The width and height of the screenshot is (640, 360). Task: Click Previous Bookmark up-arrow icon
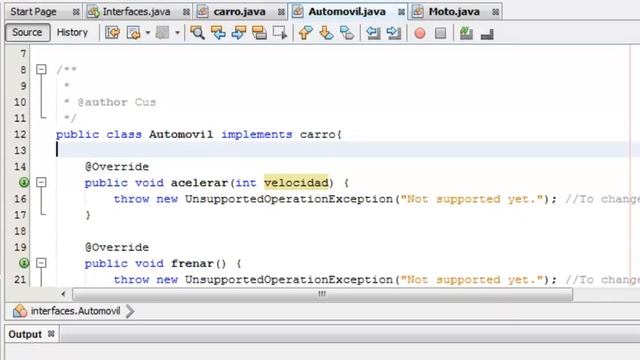305,33
